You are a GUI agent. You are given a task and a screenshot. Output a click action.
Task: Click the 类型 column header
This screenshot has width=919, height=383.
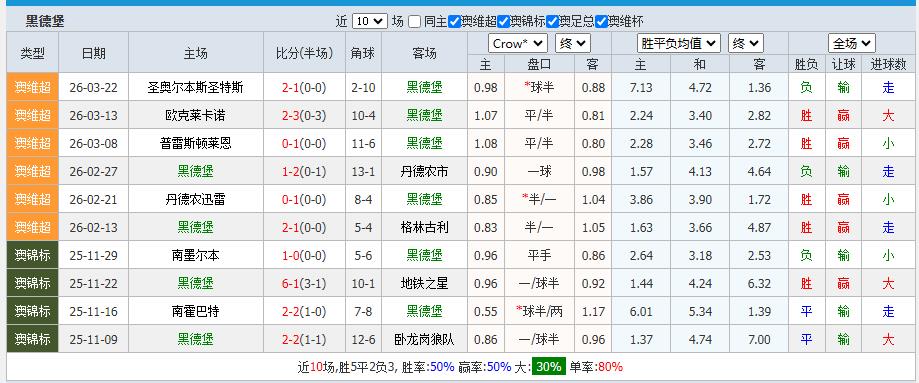pyautogui.click(x=33, y=53)
